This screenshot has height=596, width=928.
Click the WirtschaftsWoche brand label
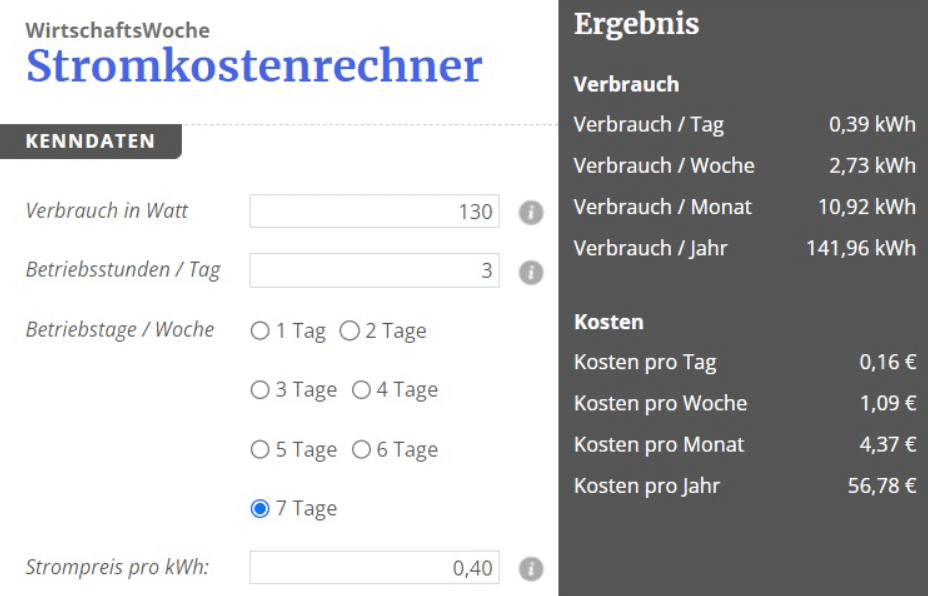tap(117, 30)
